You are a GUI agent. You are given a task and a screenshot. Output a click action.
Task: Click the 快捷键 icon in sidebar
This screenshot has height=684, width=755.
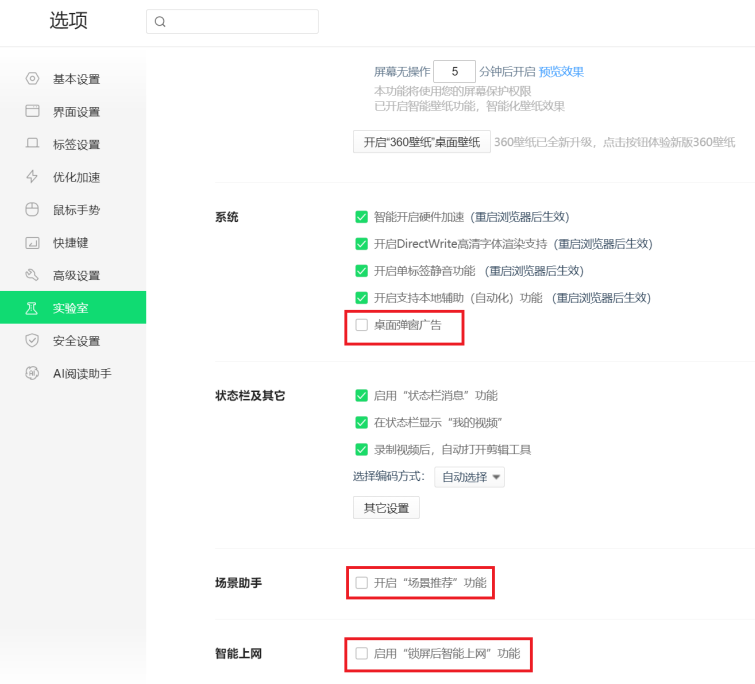(32, 242)
